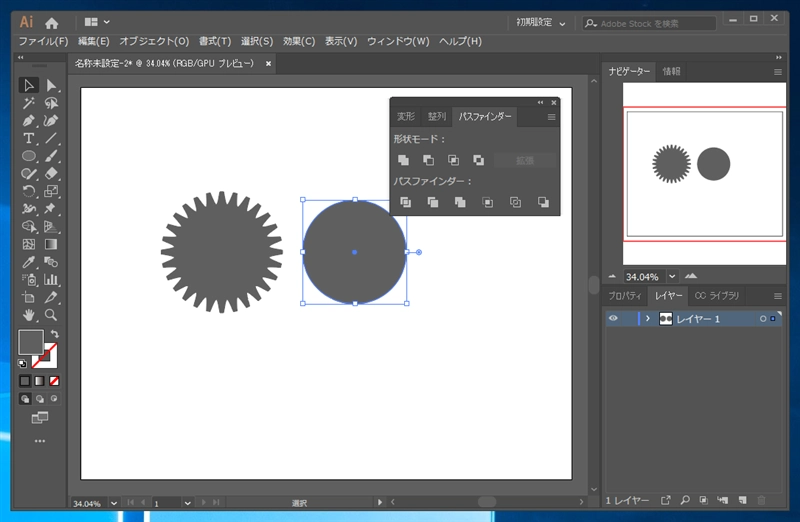Click Exclude shape mode in Pathfinder
The image size is (800, 522).
click(478, 160)
